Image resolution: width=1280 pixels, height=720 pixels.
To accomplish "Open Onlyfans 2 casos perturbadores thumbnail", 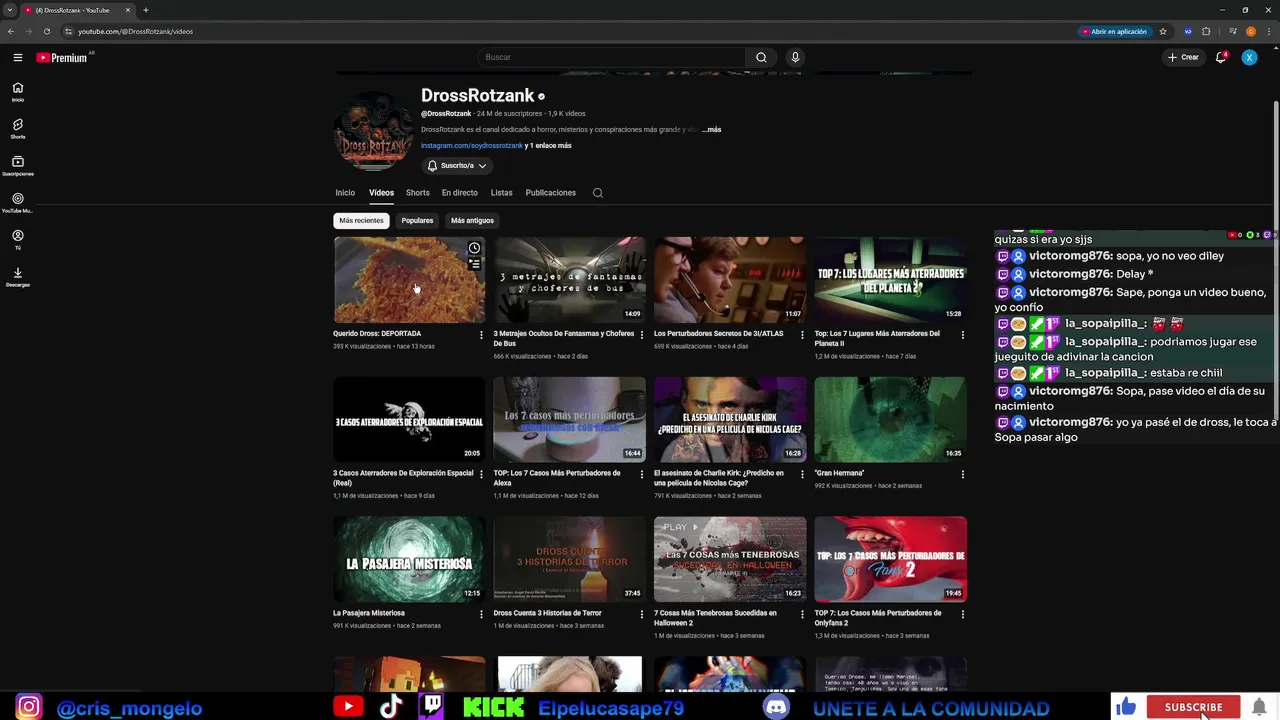I will coord(891,559).
